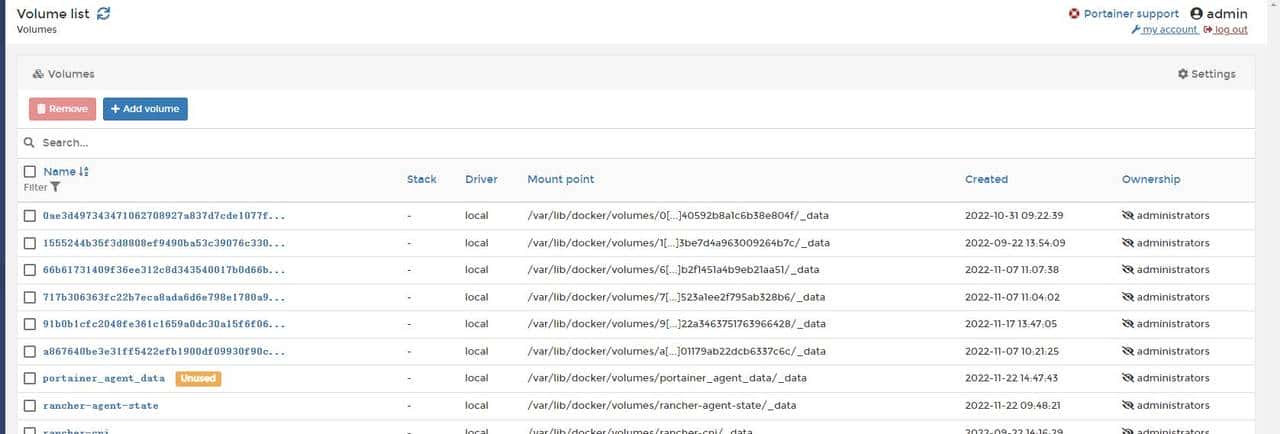
Task: Click ownership eye-slash icon in 2022-09-22 13:54:09 row
Action: click(1128, 243)
